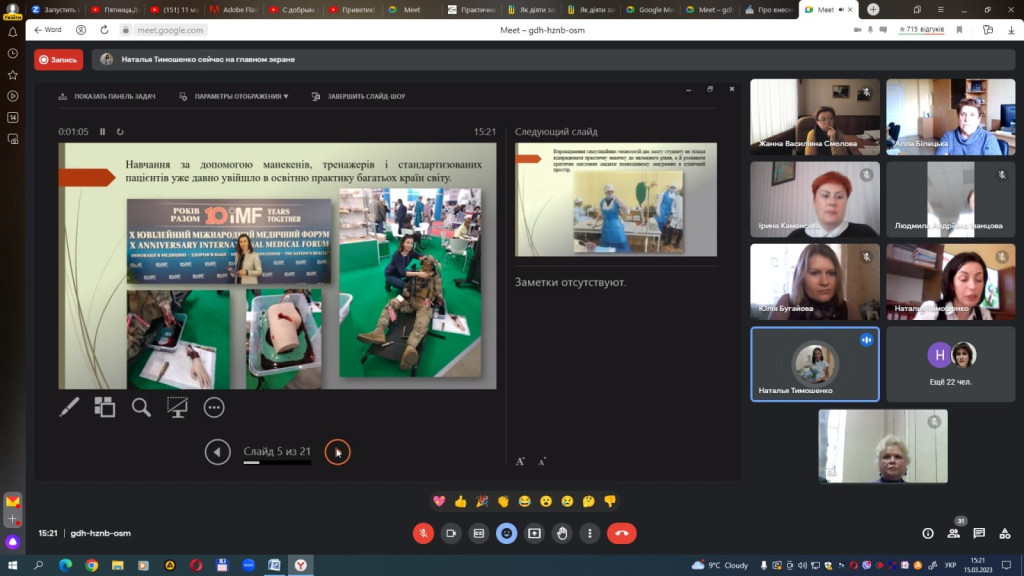Image resolution: width=1024 pixels, height=576 pixels.
Task: Raise hand in the Meet call
Action: point(563,534)
